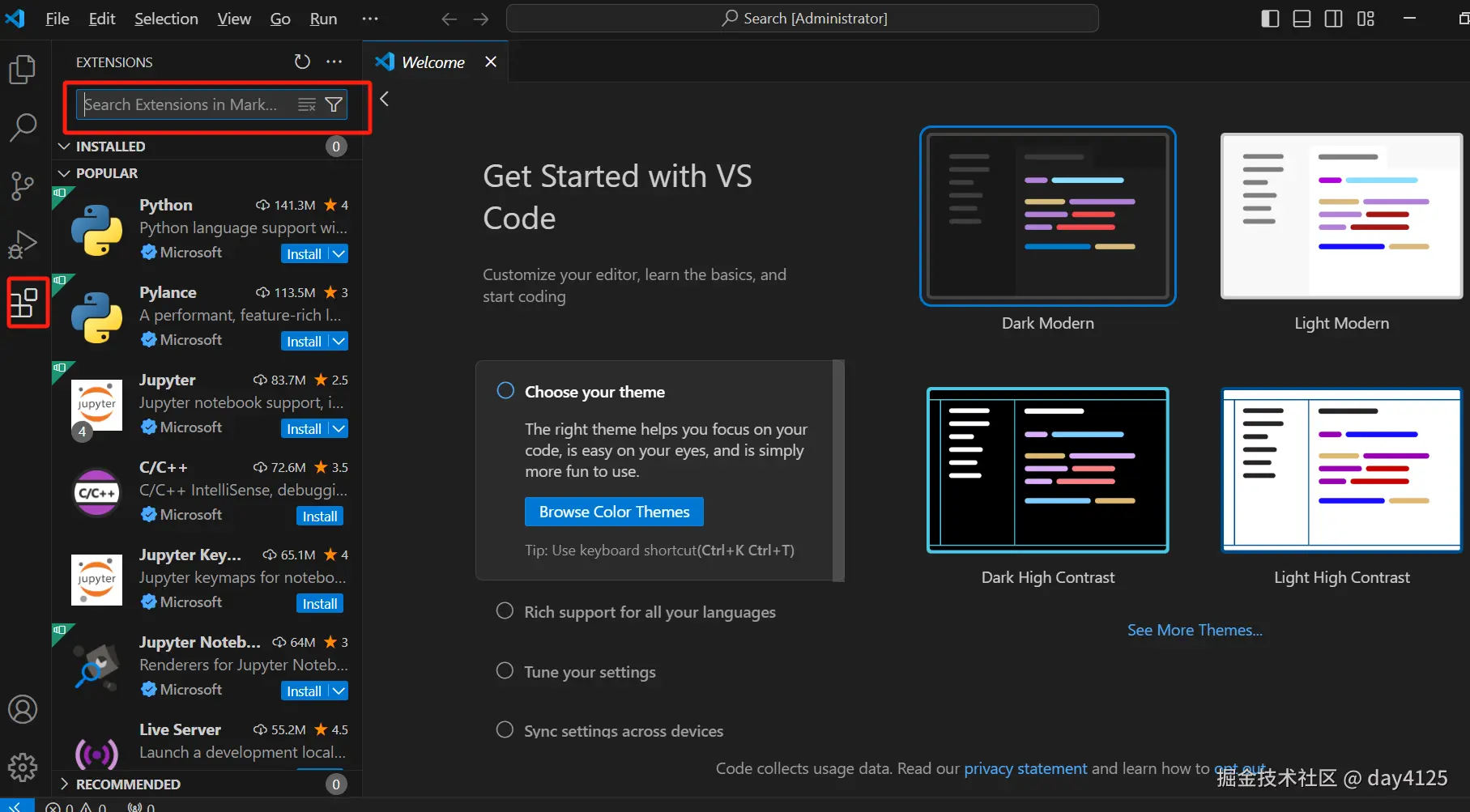Open the Accounts menu icon
1470x812 pixels.
[x=23, y=709]
